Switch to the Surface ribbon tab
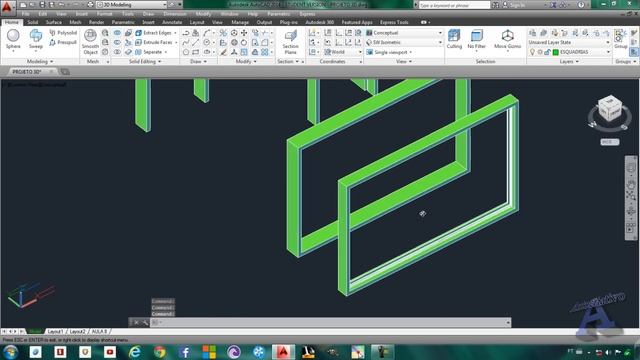 [53, 22]
